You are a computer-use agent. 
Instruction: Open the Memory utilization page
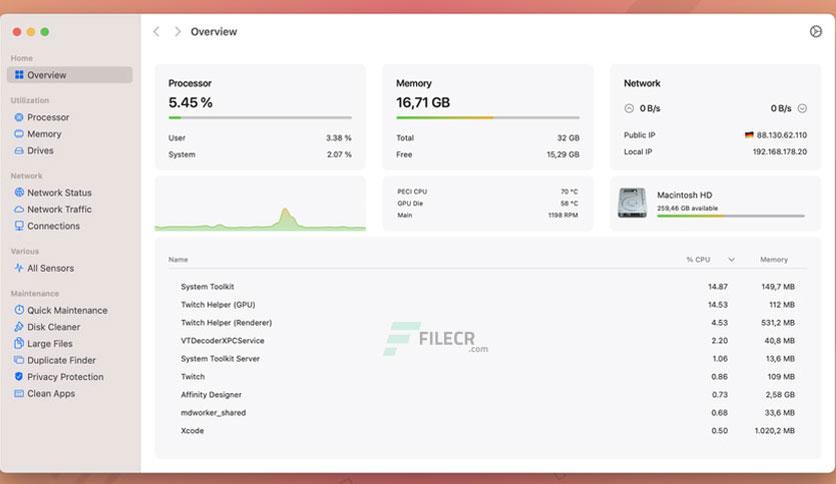44,134
